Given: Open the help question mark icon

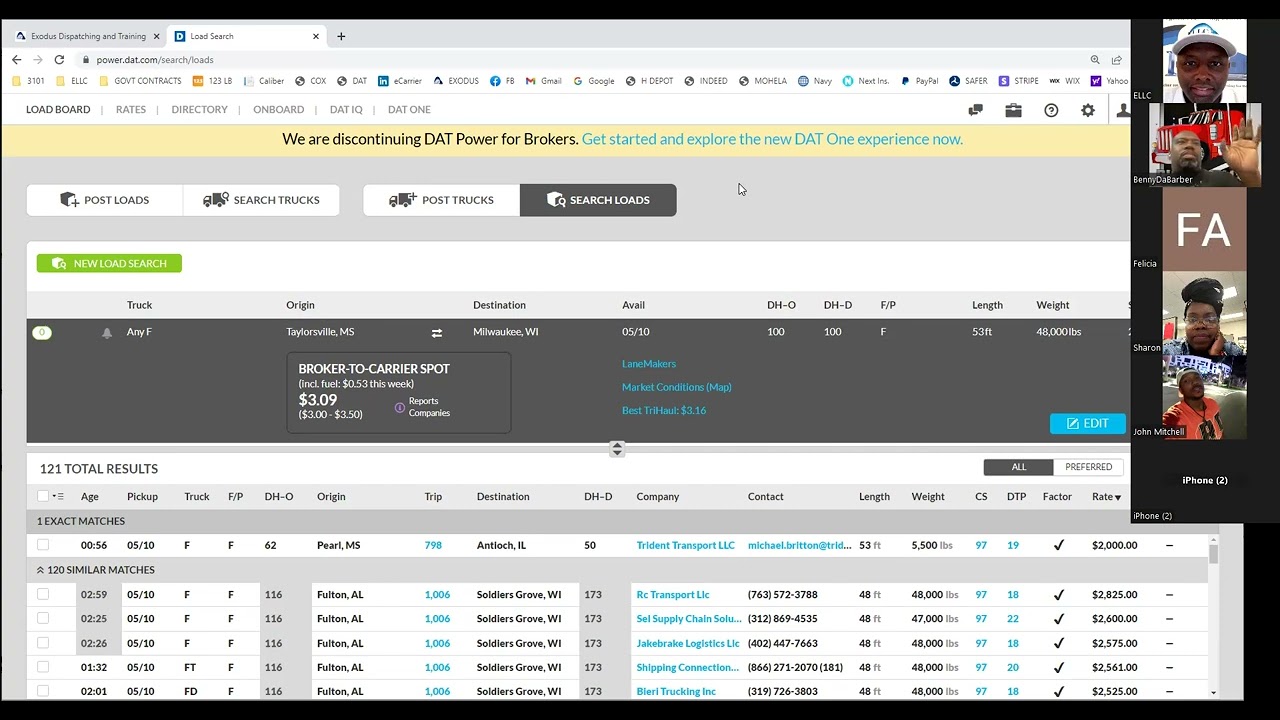Looking at the screenshot, I should click(x=1051, y=110).
